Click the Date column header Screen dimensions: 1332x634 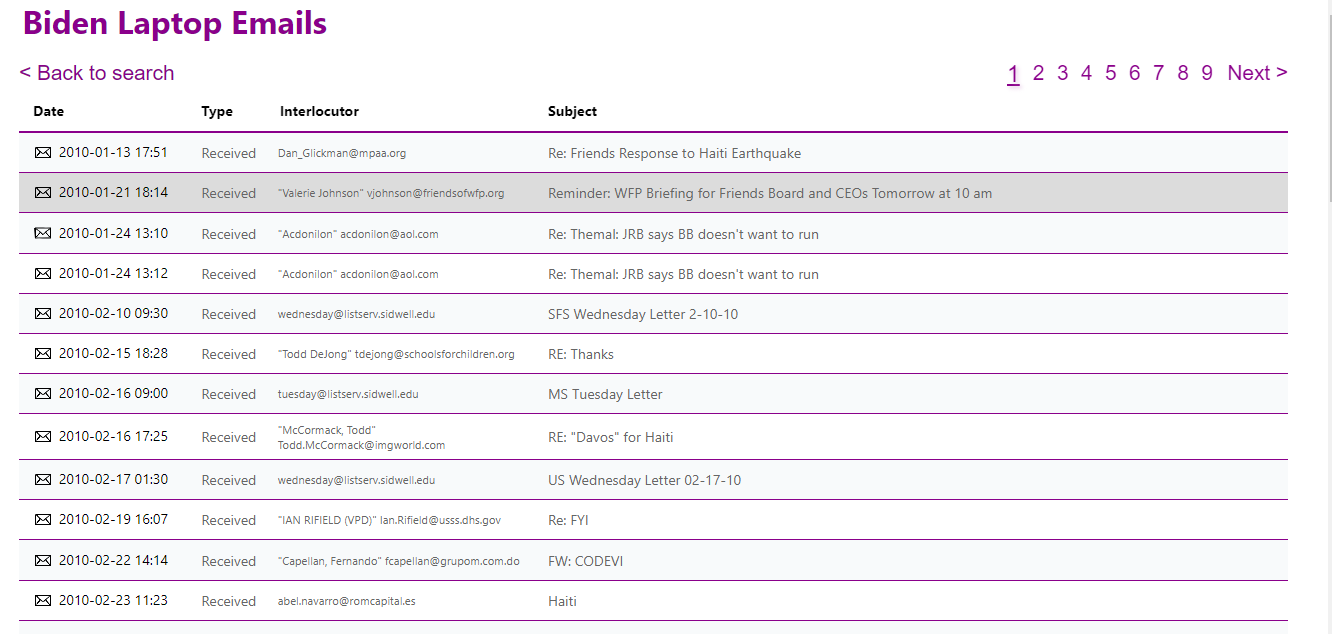tap(48, 111)
